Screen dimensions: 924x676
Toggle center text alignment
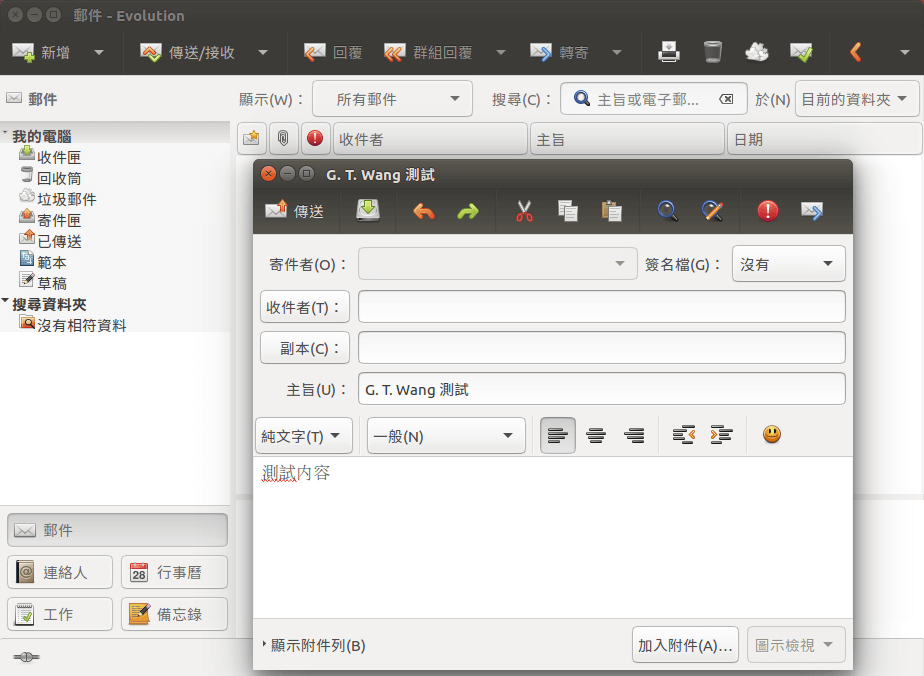(x=596, y=435)
